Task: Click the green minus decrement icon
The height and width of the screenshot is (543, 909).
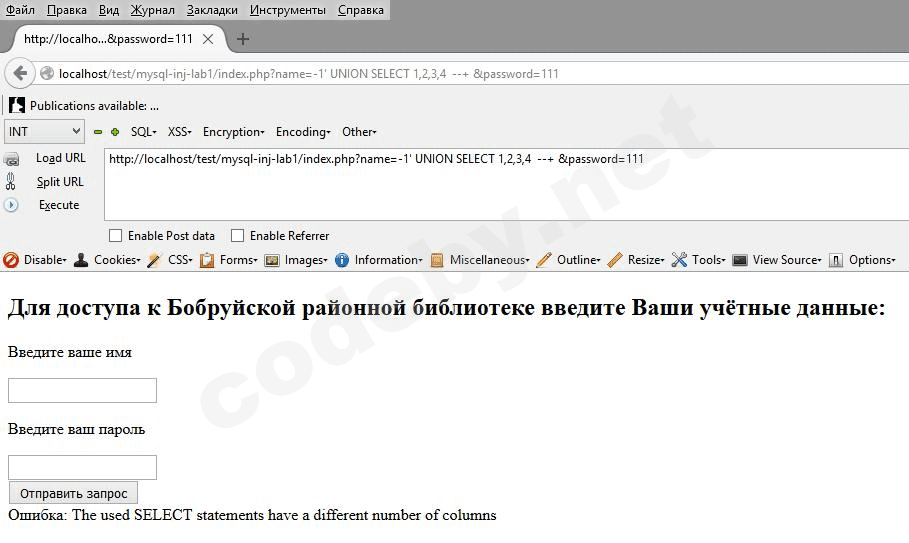Action: pos(98,132)
